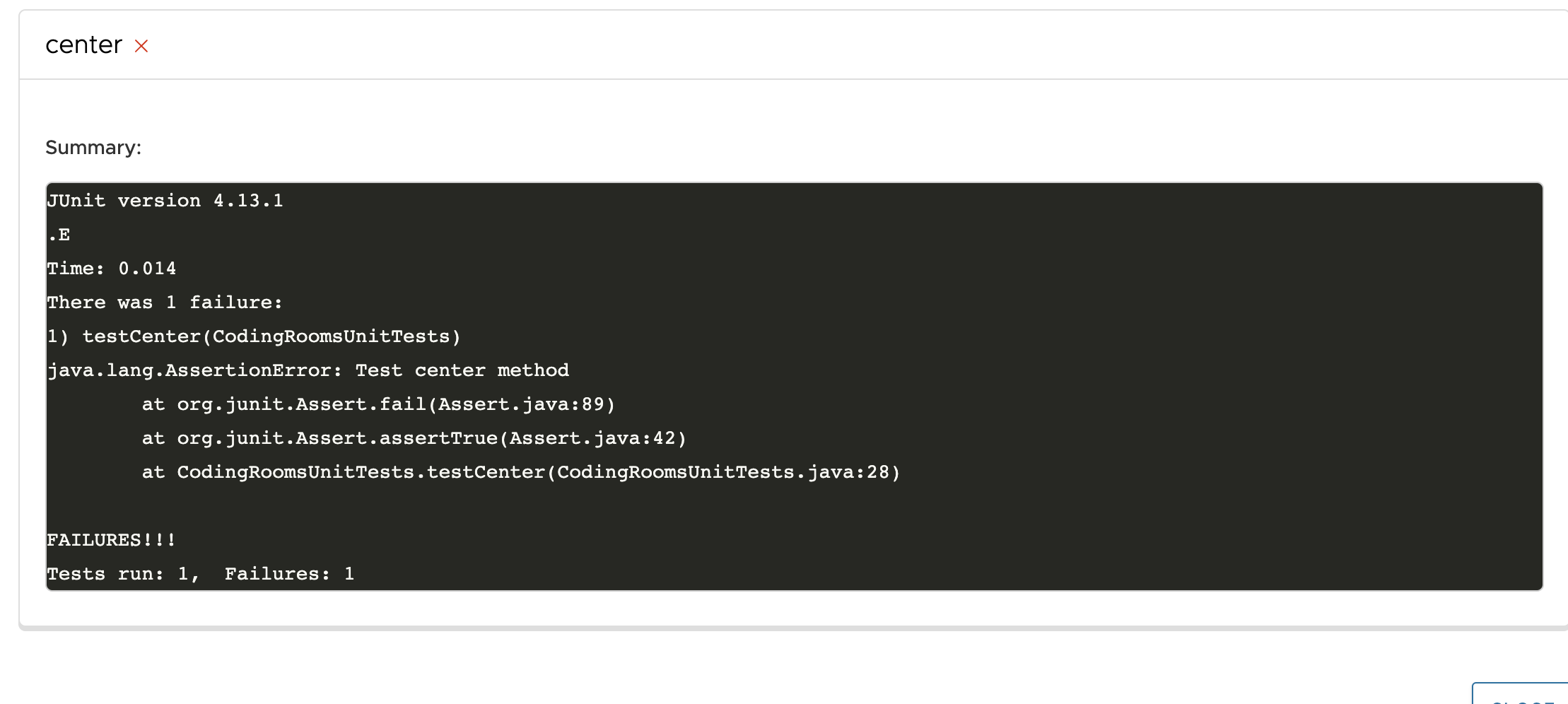
Task: Select the center test tab label
Action: 83,45
